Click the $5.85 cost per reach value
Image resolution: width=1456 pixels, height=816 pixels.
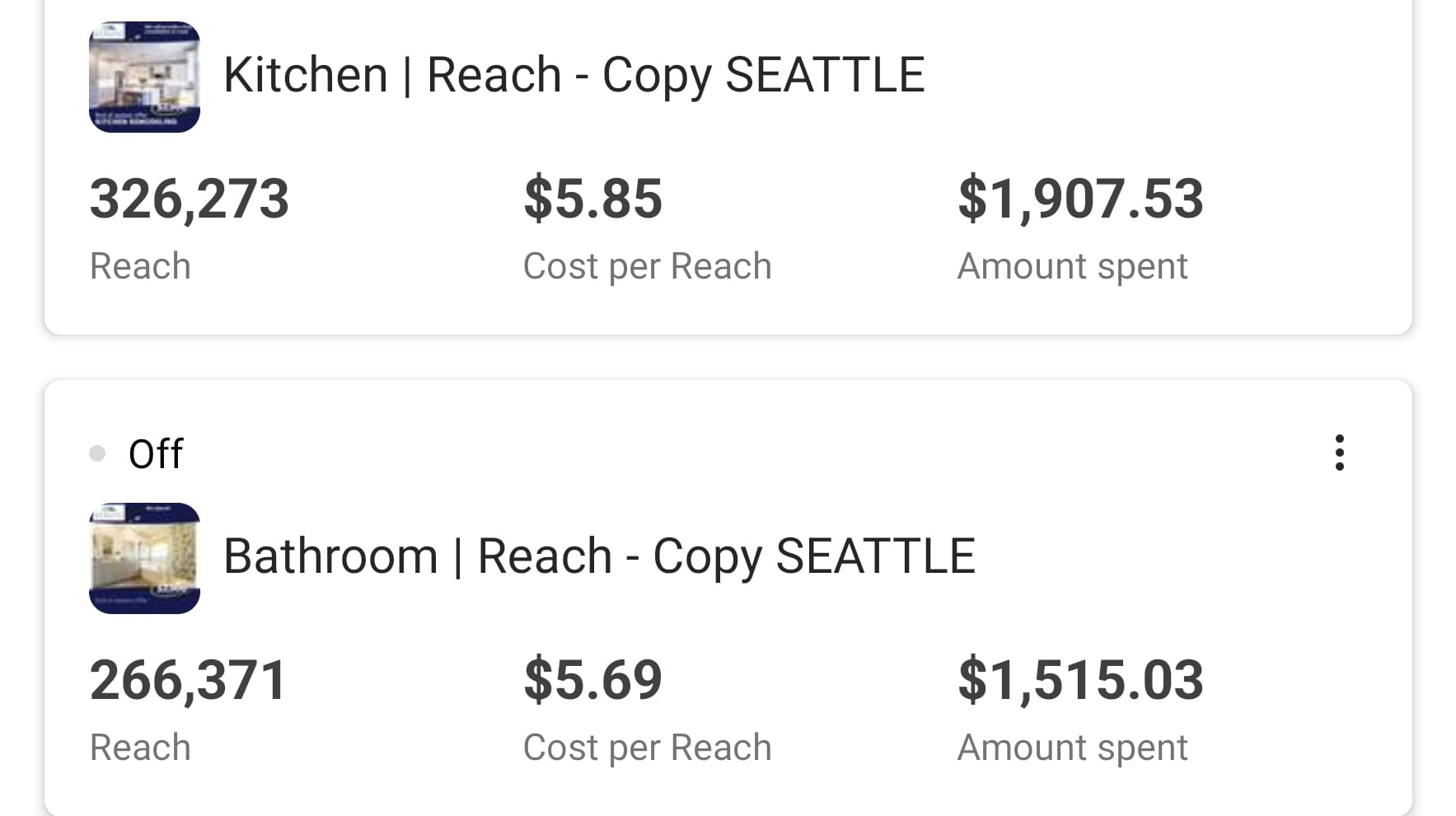point(592,199)
